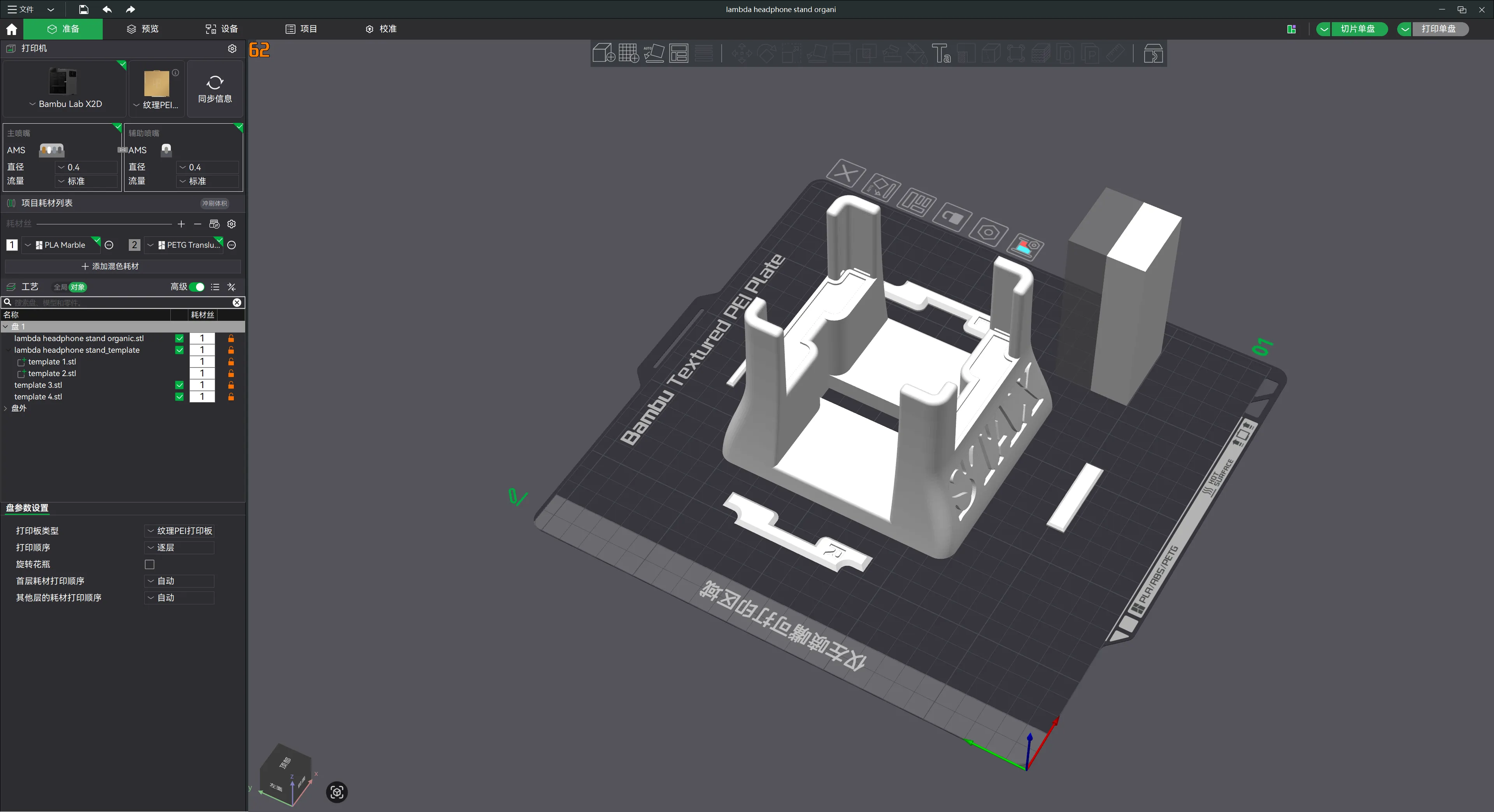The width and height of the screenshot is (1494, 812).
Task: Enable the Spiral vase checkbox
Action: tap(150, 565)
